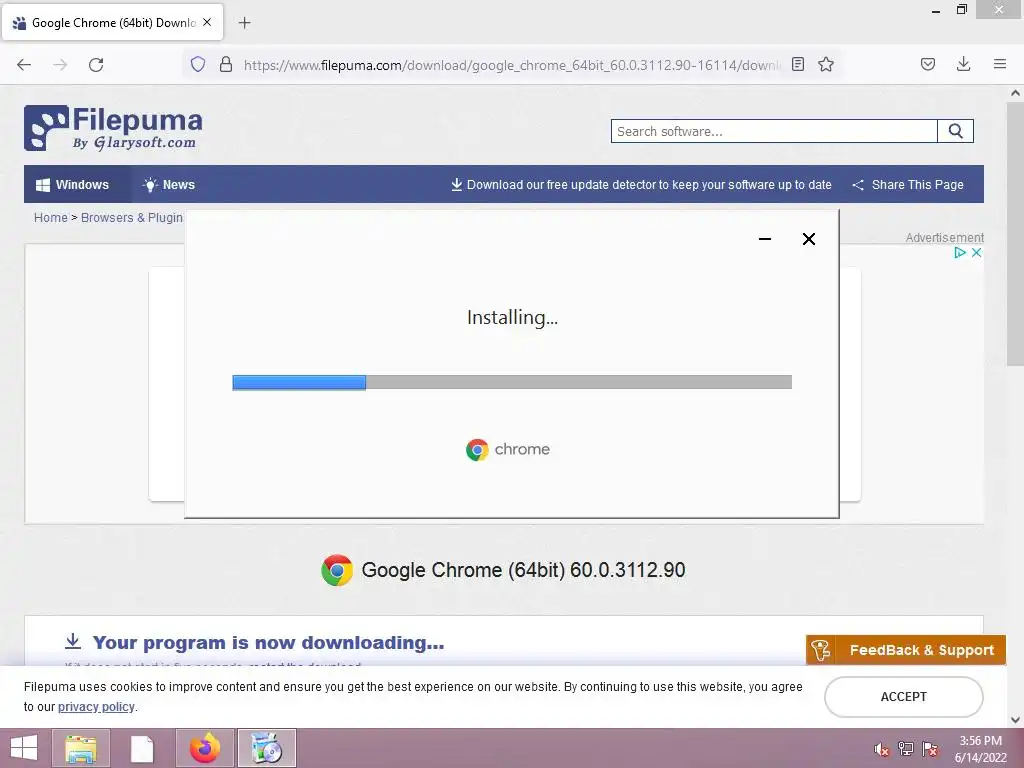Reload the Filepuma page
Viewport: 1024px width, 768px height.
(96, 65)
